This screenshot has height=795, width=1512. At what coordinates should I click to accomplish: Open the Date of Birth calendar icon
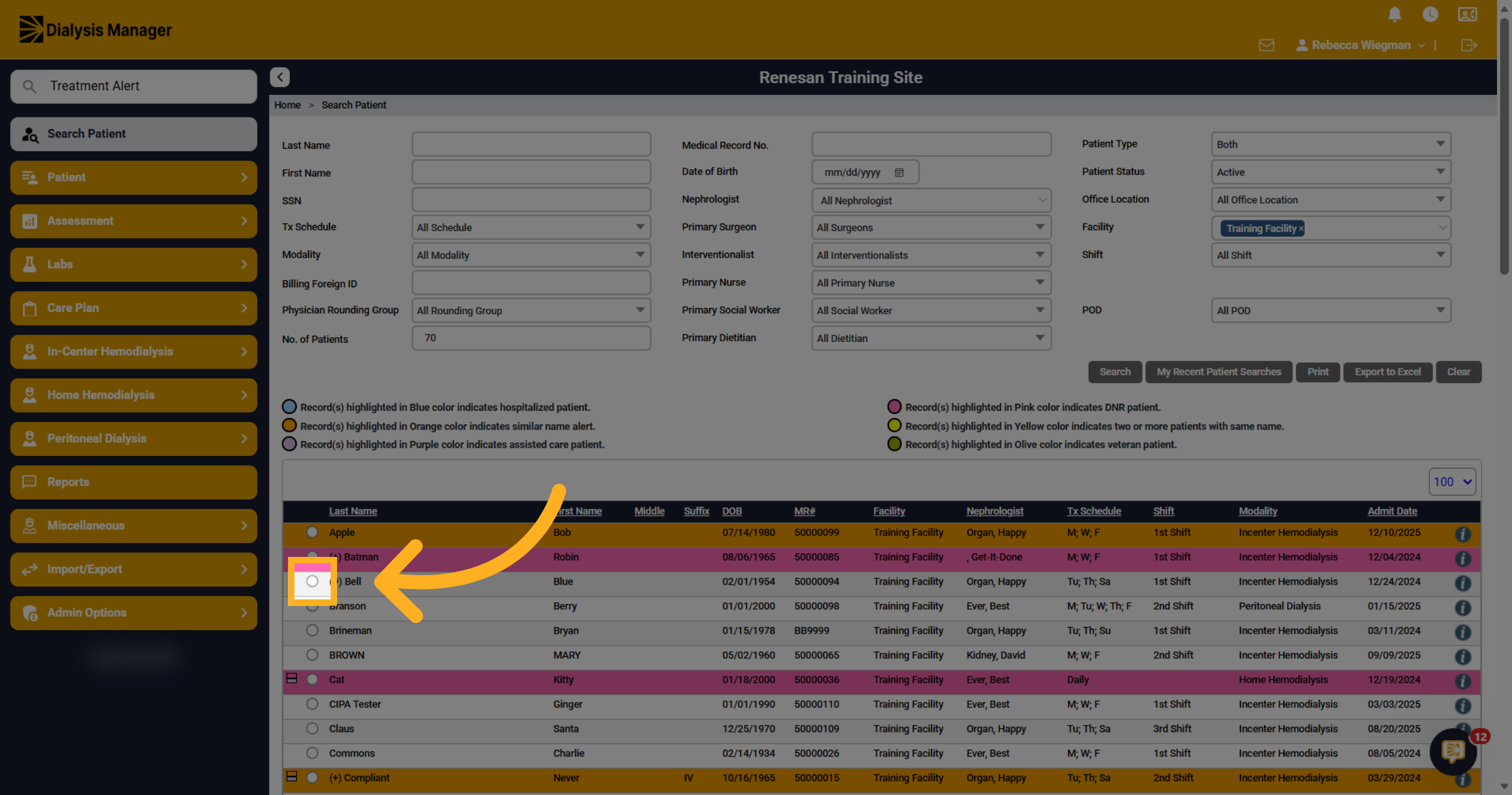click(899, 172)
